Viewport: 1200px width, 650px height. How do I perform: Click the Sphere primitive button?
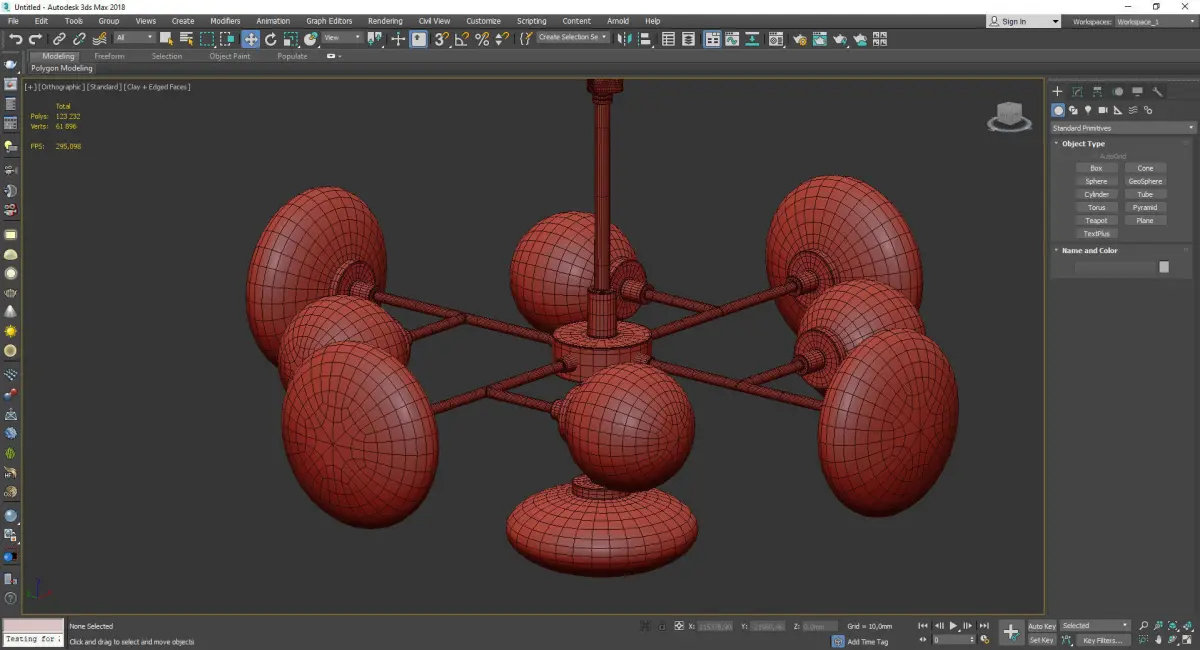pyautogui.click(x=1097, y=181)
